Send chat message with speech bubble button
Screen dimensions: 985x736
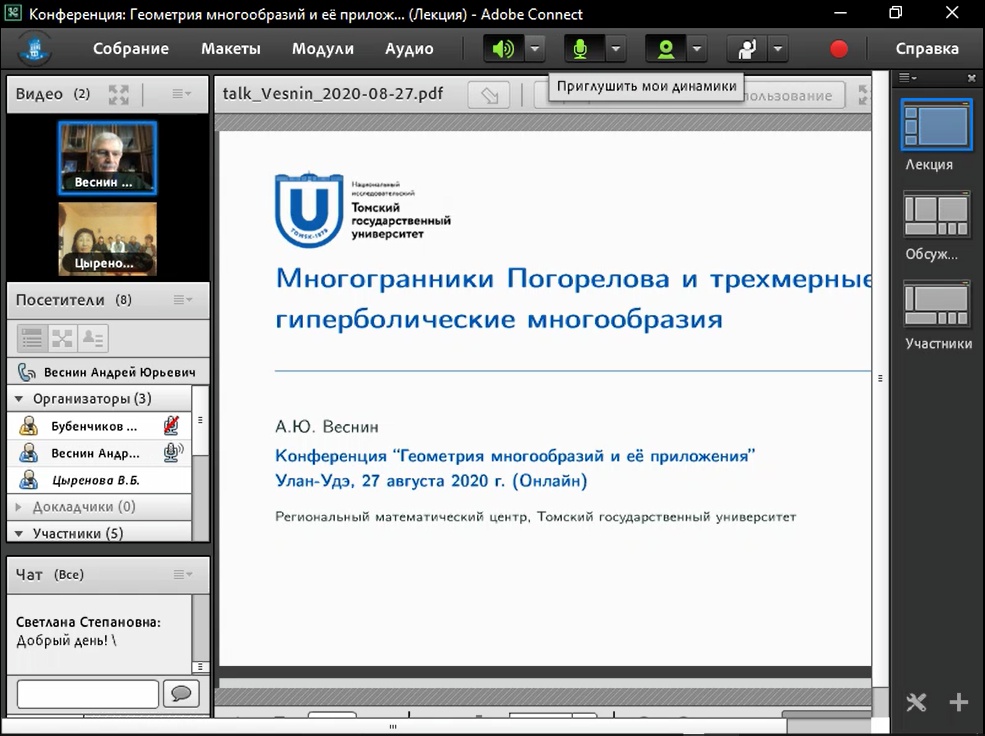click(181, 694)
